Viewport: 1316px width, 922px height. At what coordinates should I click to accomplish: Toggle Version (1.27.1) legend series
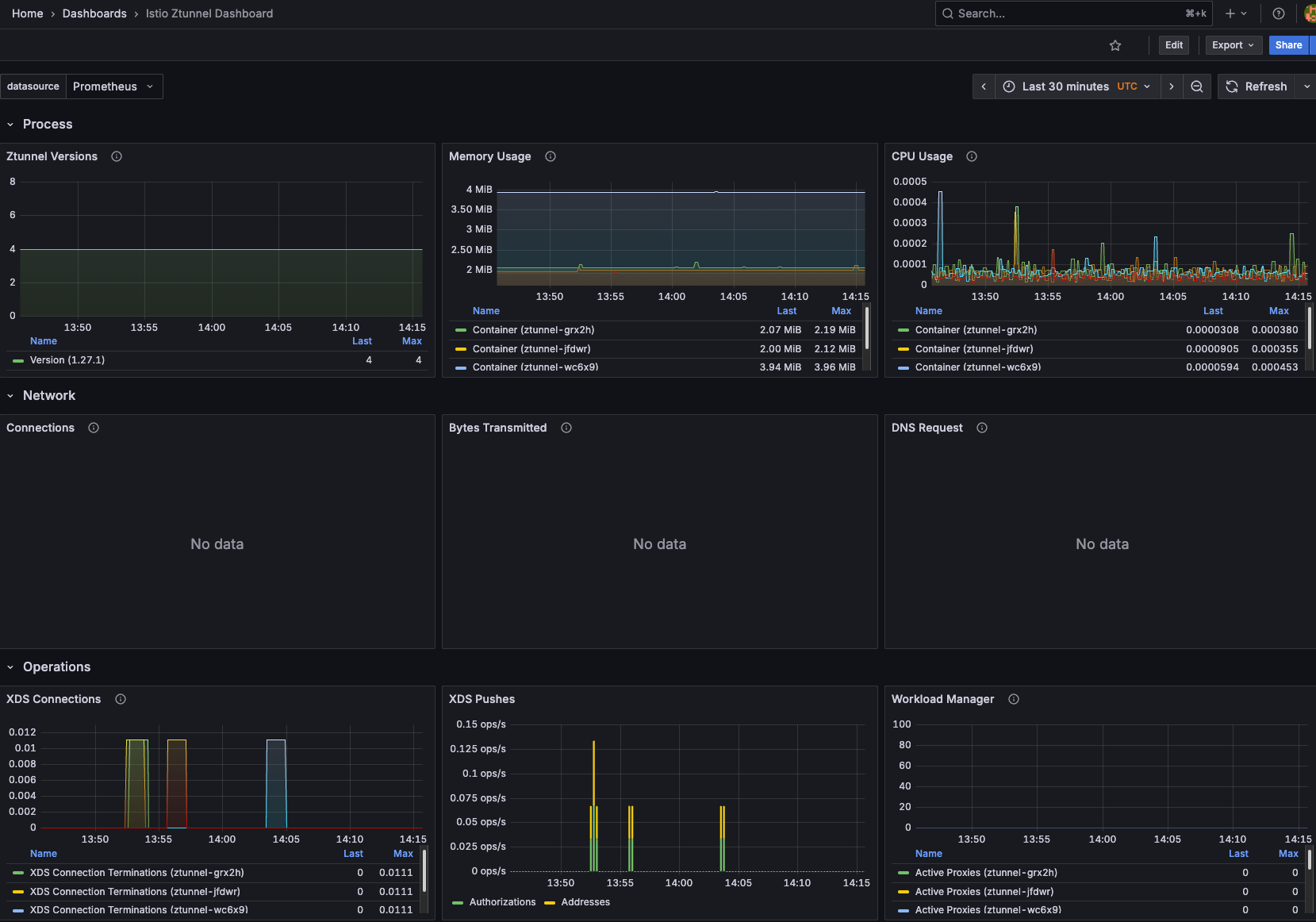point(67,360)
